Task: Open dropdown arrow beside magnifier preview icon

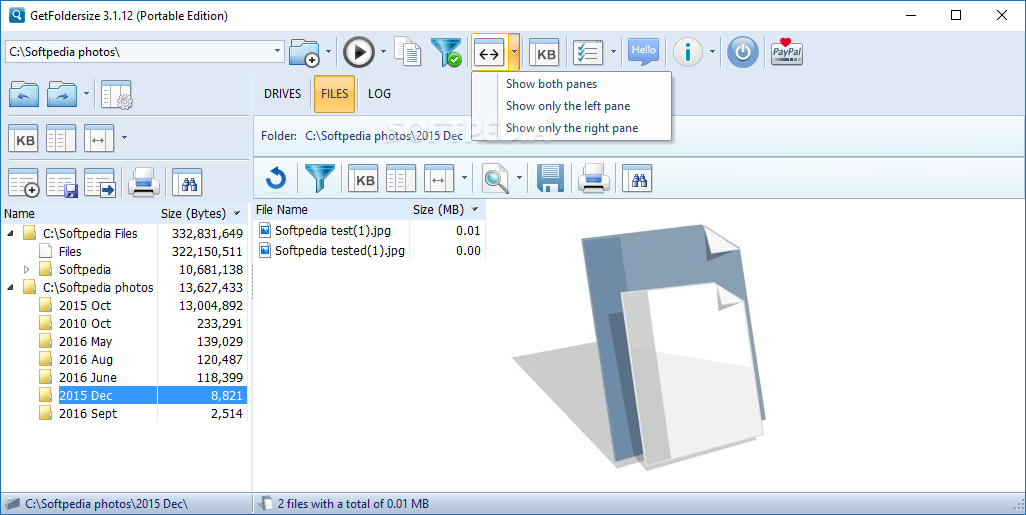Action: pos(520,178)
